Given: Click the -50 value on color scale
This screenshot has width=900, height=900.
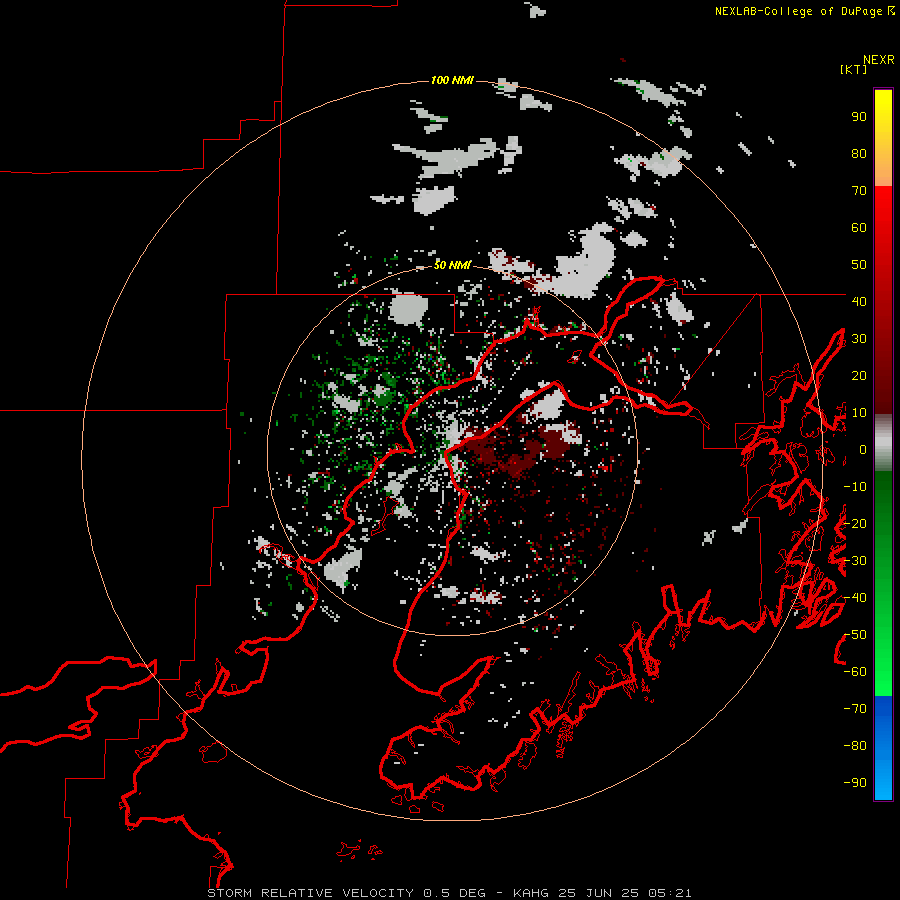Looking at the screenshot, I should [x=855, y=635].
